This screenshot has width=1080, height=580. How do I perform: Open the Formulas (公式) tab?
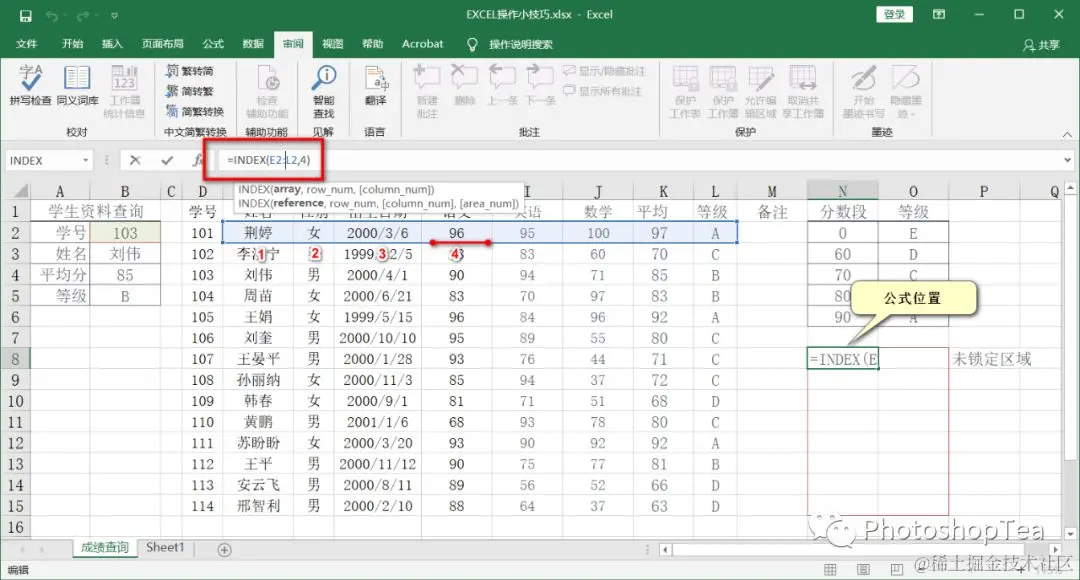tap(213, 43)
